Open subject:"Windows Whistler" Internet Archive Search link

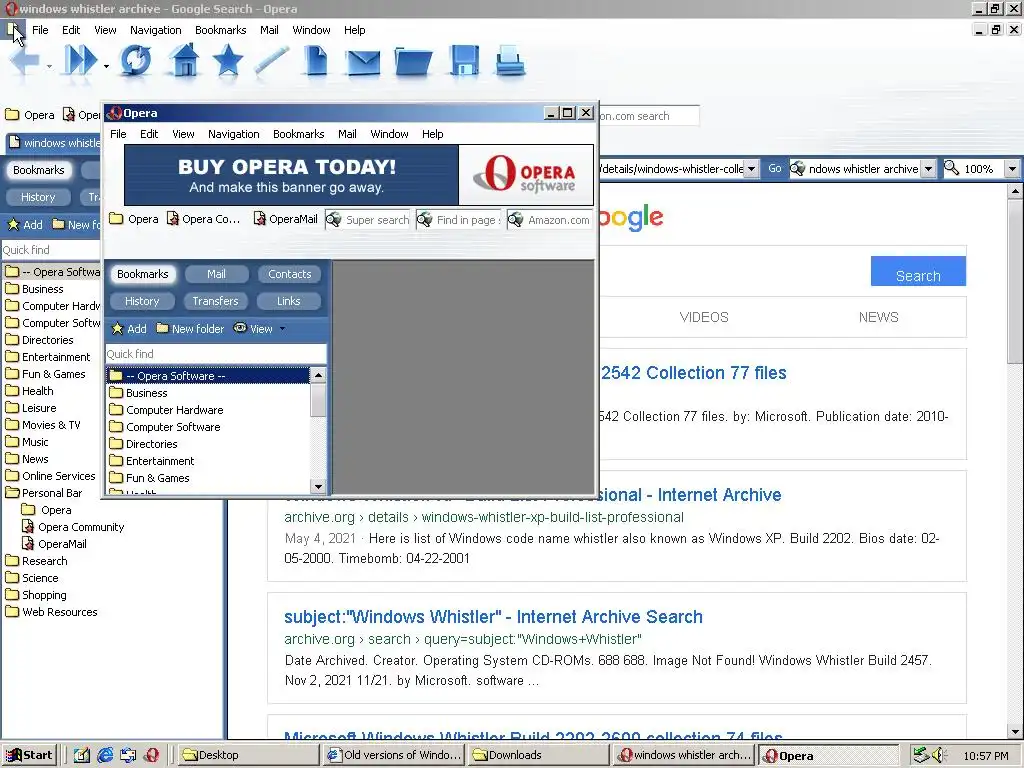pyautogui.click(x=493, y=616)
